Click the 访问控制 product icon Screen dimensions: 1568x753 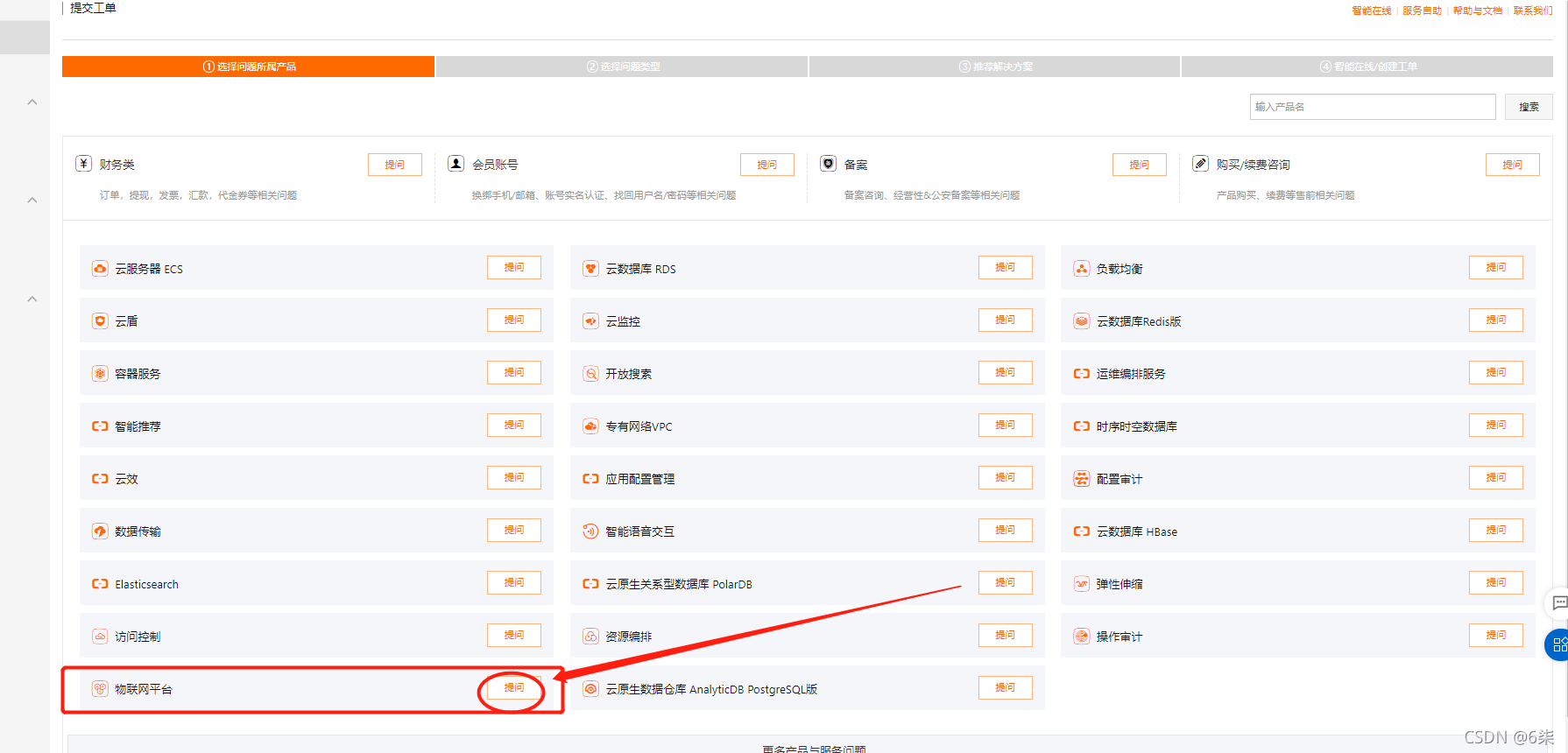100,637
